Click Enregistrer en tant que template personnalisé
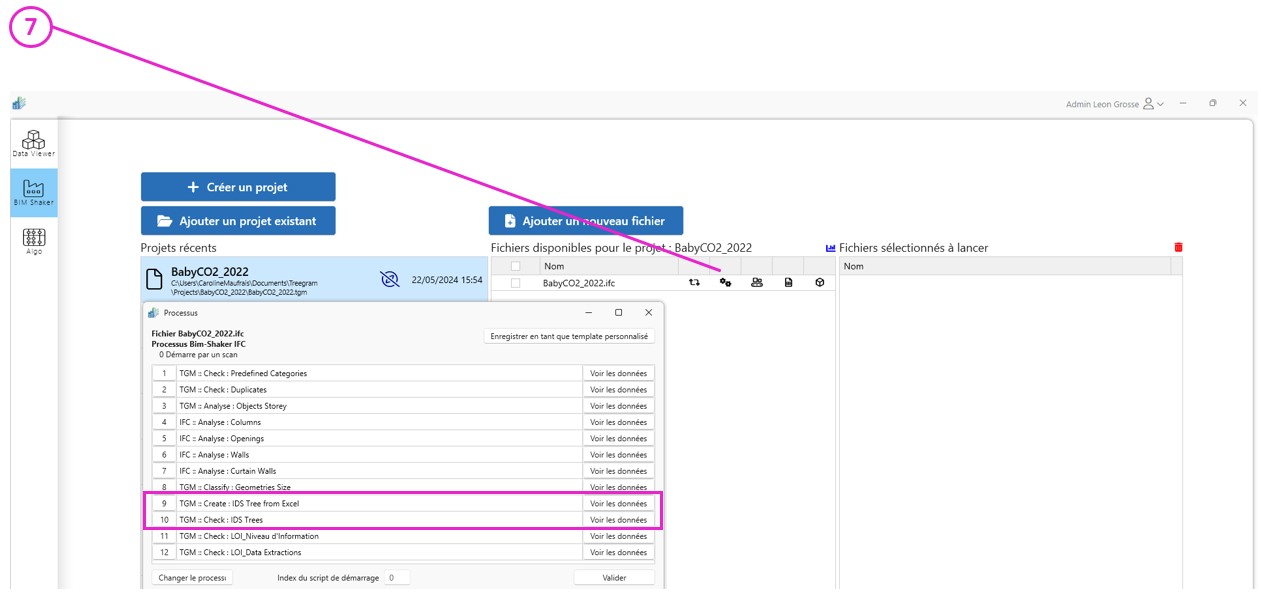Image resolution: width=1261 pixels, height=601 pixels. (569, 337)
